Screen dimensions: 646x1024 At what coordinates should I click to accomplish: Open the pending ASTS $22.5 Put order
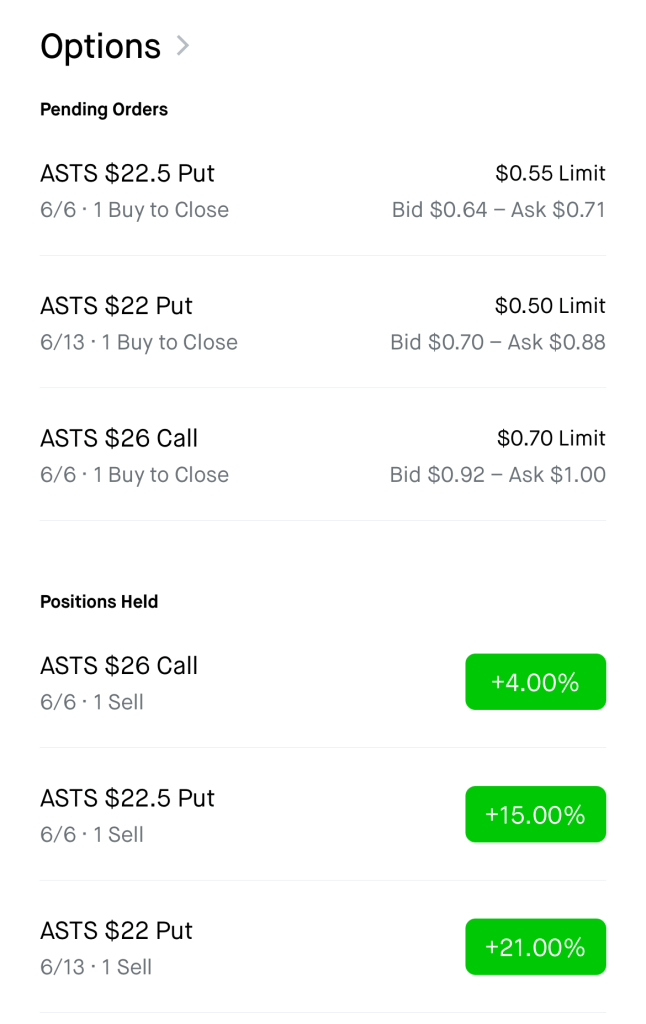pyautogui.click(x=127, y=174)
